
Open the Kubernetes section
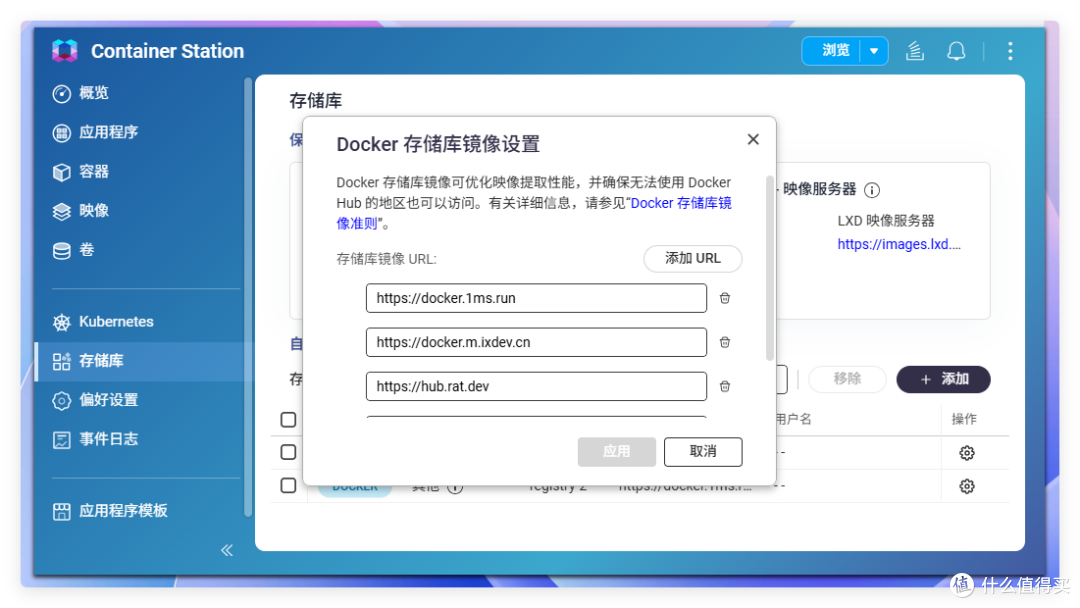click(x=103, y=322)
